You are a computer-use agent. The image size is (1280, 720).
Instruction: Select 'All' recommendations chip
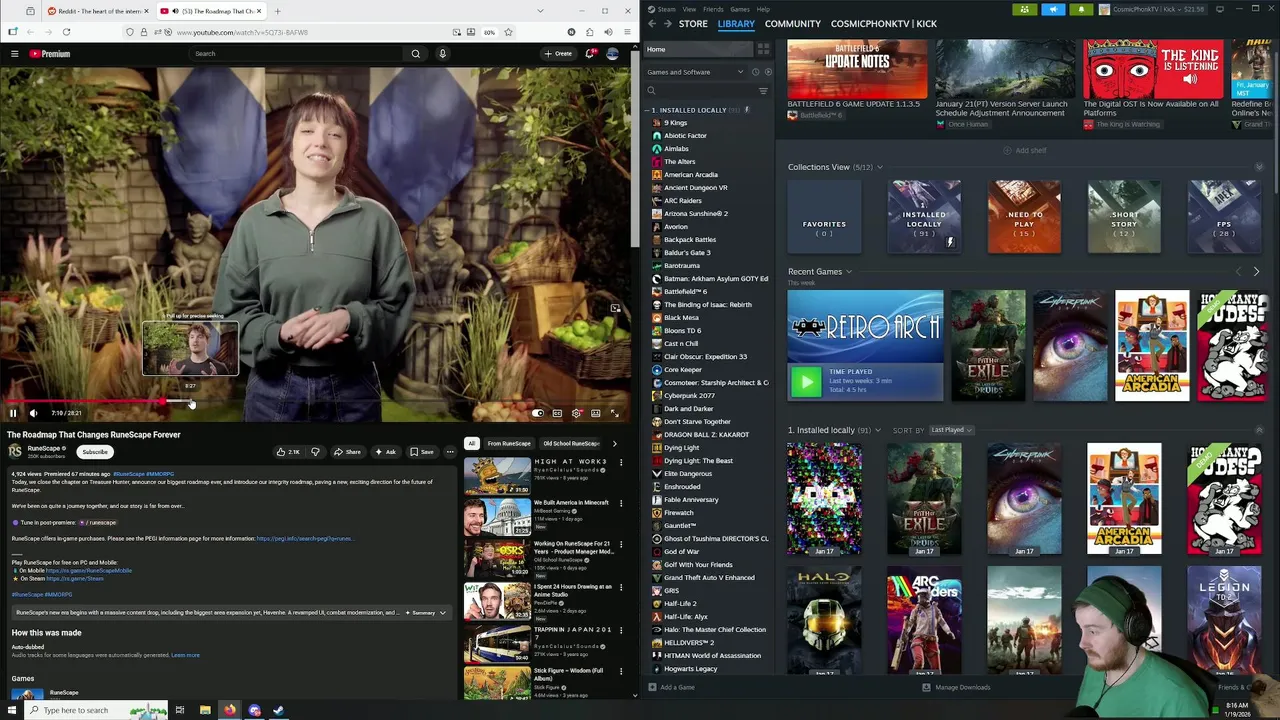pos(471,443)
